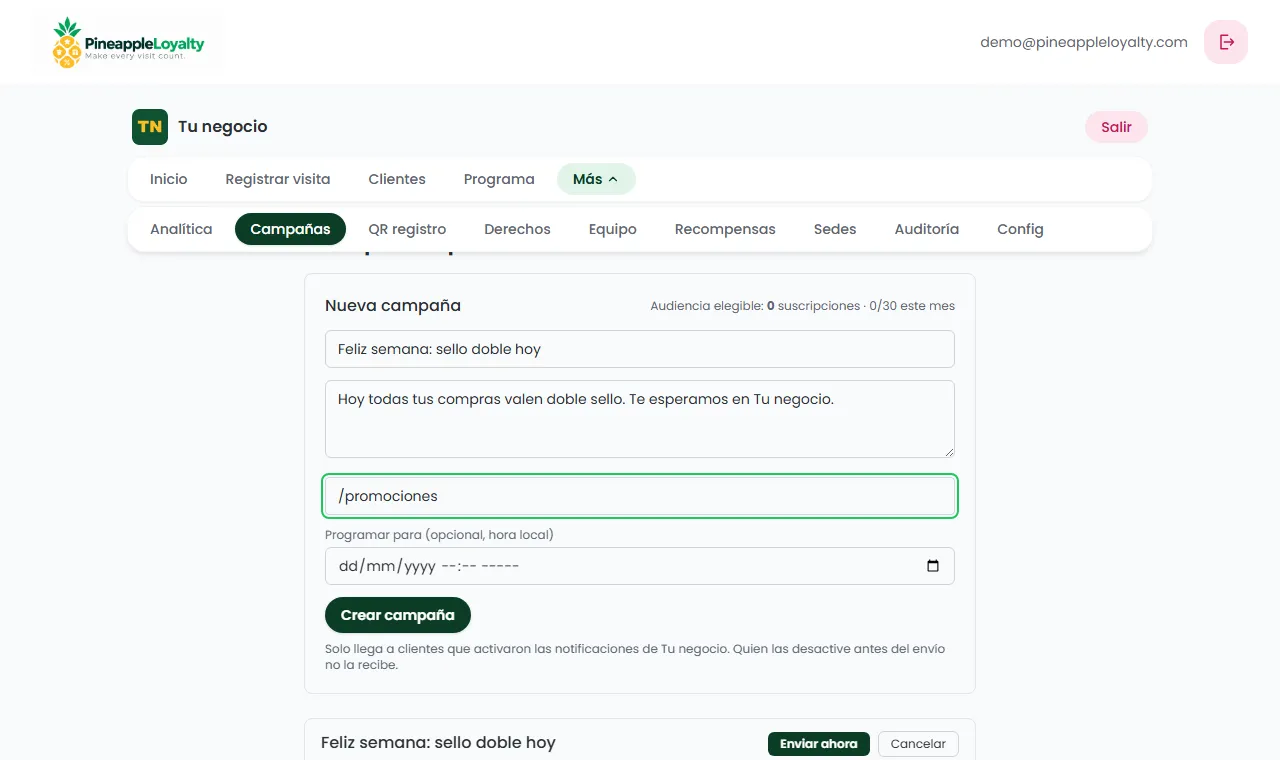Click the notification disclaimer note
Image resolution: width=1280 pixels, height=760 pixels.
pyautogui.click(x=635, y=657)
